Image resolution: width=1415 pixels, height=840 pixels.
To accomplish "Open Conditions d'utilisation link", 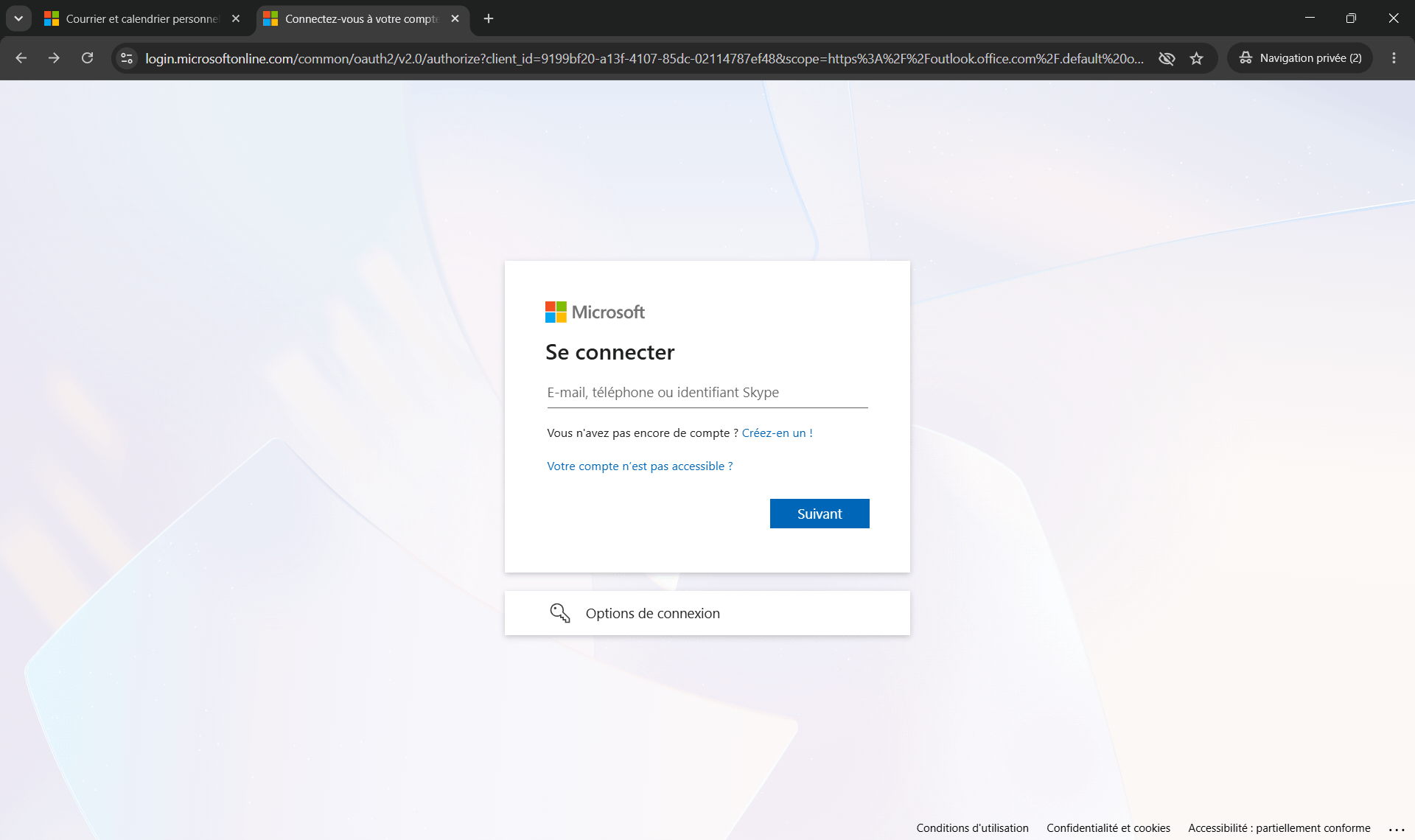I will 972,828.
